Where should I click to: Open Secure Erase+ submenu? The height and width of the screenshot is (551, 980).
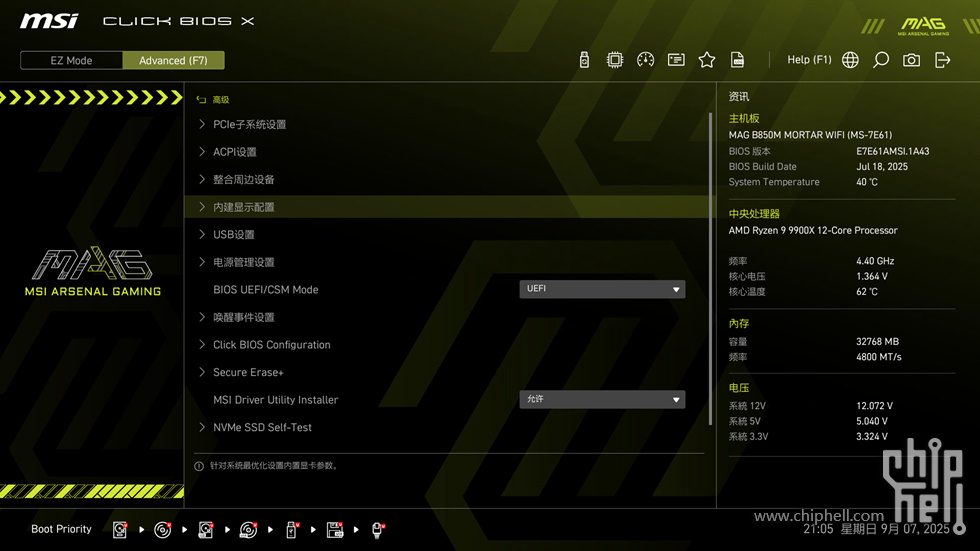449,372
